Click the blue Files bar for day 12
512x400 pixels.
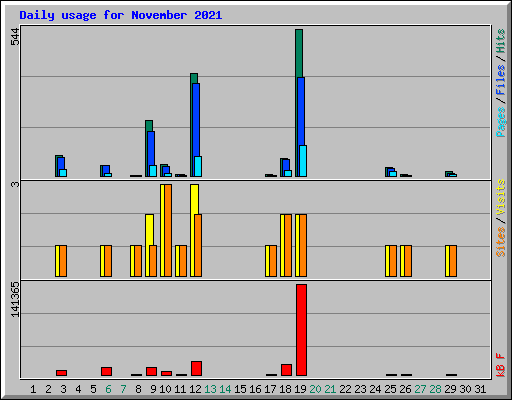[x=196, y=119]
